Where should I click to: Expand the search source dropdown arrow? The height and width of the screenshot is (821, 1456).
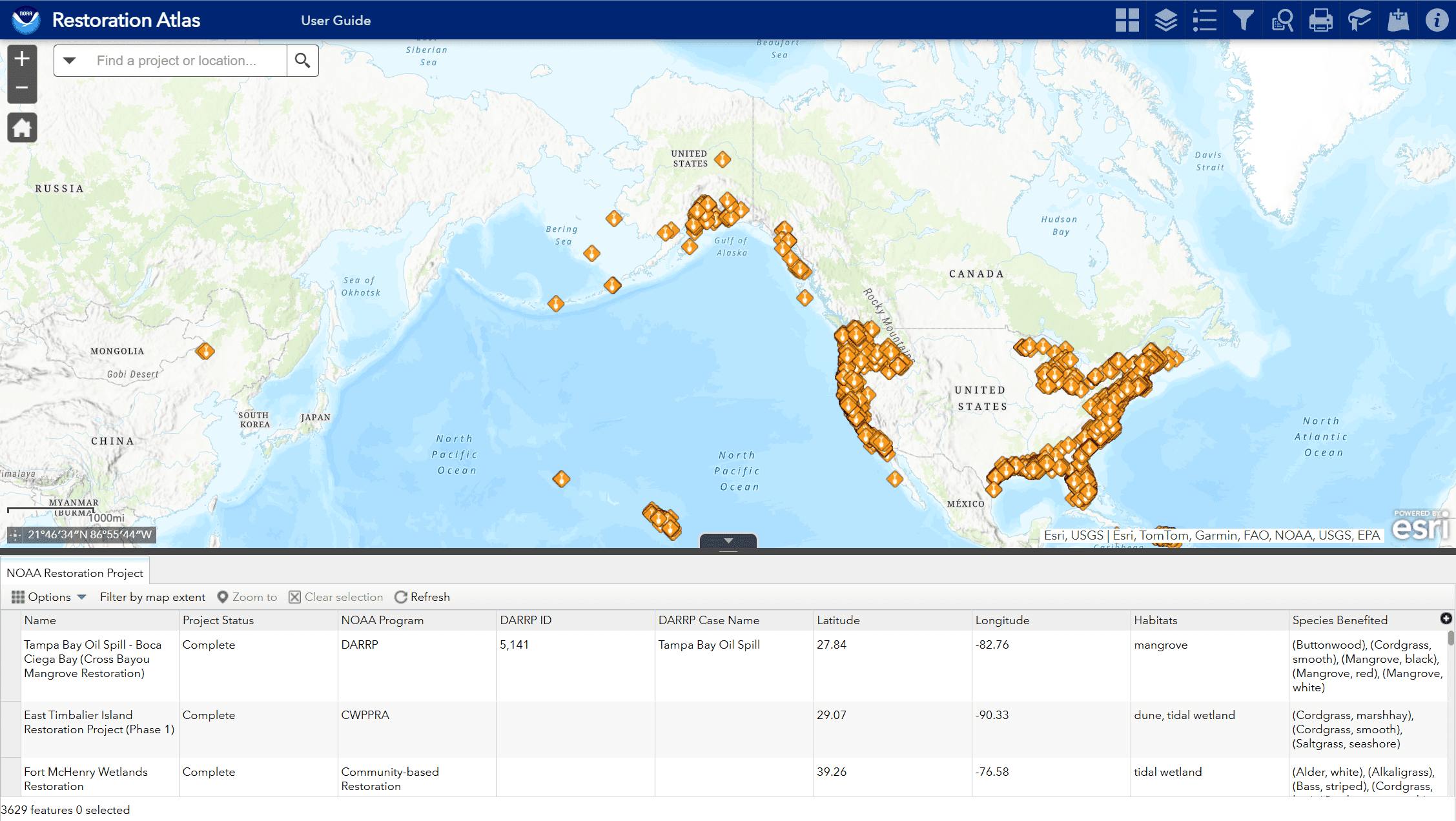[x=70, y=61]
